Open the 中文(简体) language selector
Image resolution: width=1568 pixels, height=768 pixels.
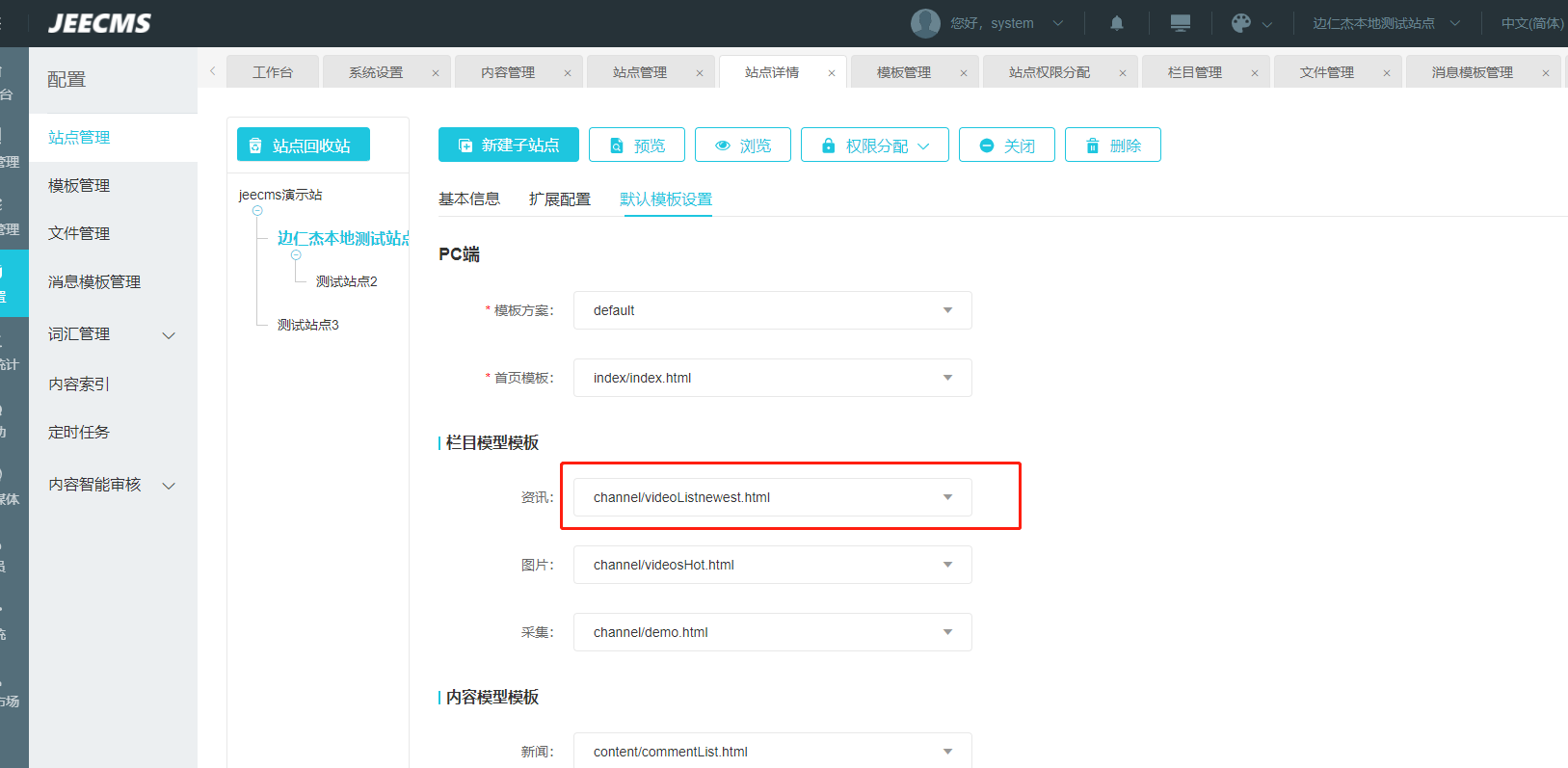click(x=1532, y=23)
